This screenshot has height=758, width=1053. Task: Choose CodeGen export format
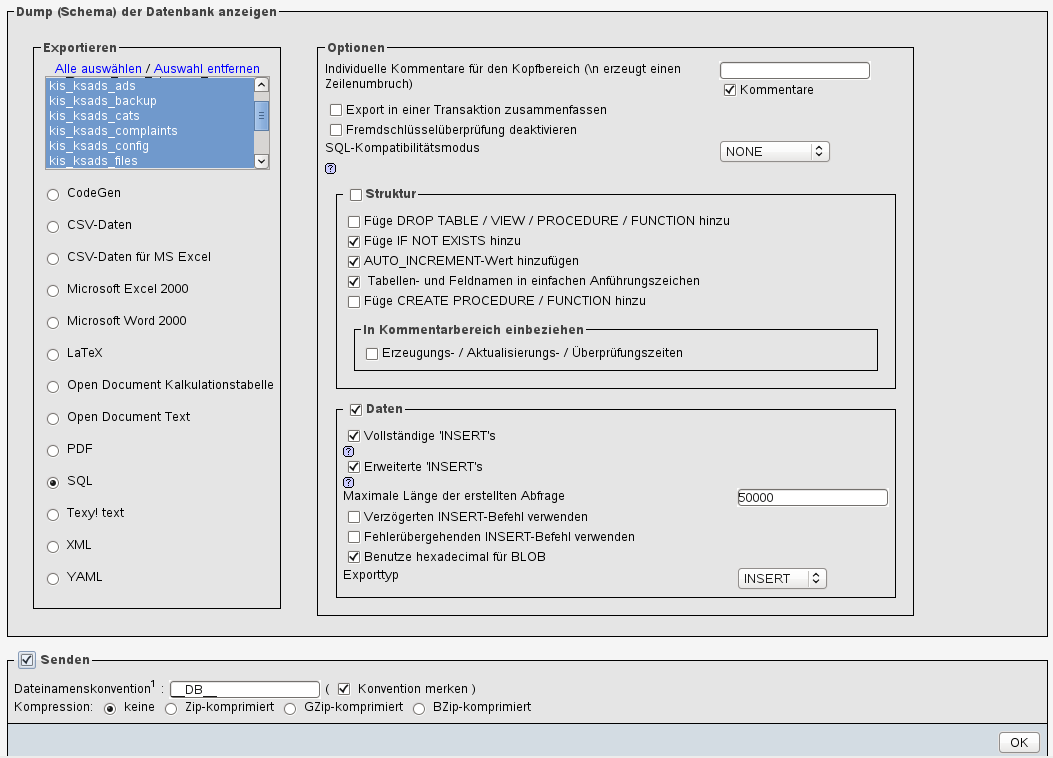click(x=53, y=195)
